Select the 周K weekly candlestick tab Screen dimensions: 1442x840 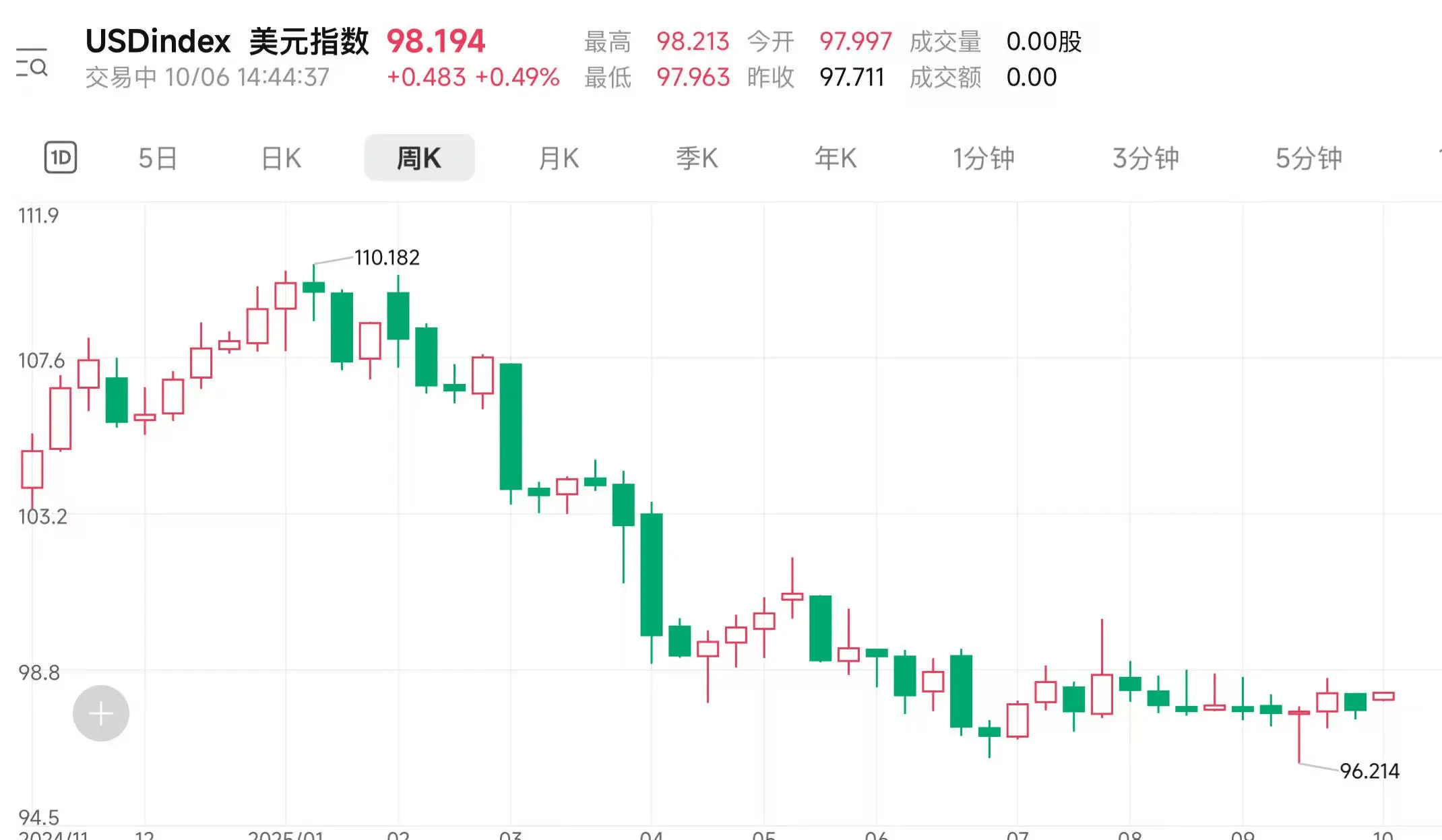pos(419,157)
